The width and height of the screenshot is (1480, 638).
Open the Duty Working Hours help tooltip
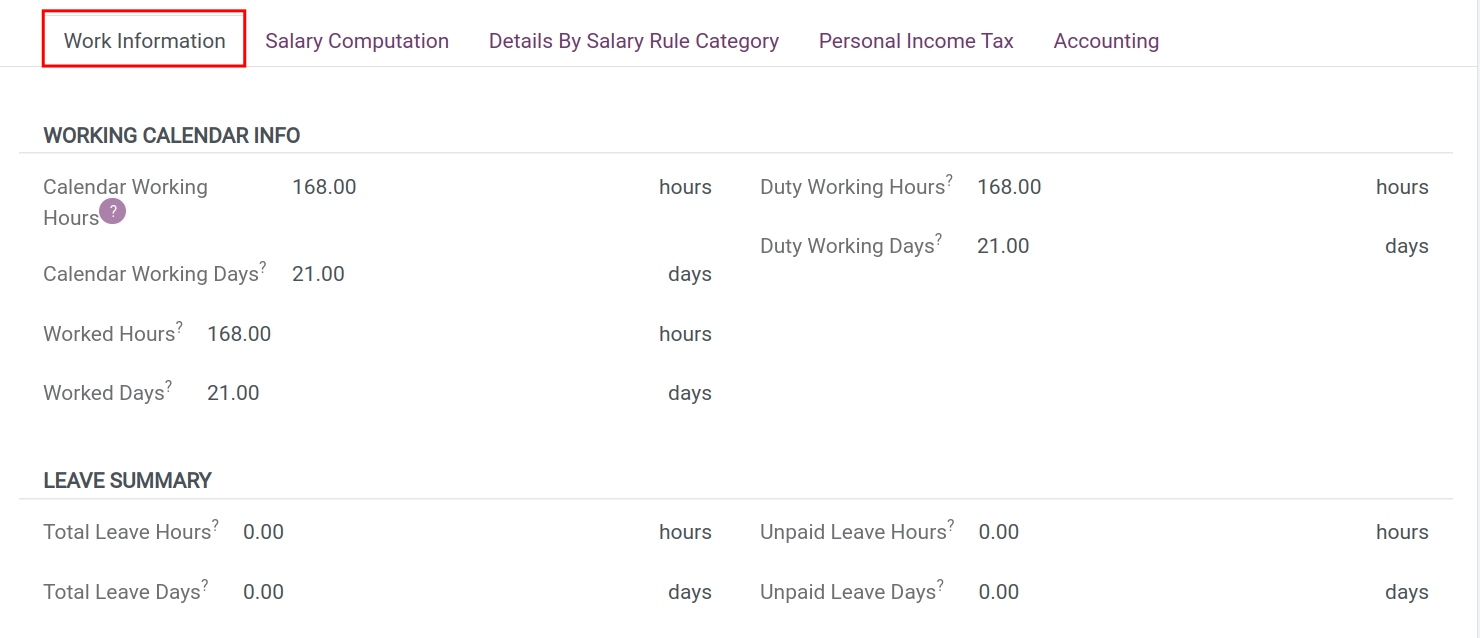pyautogui.click(x=951, y=178)
